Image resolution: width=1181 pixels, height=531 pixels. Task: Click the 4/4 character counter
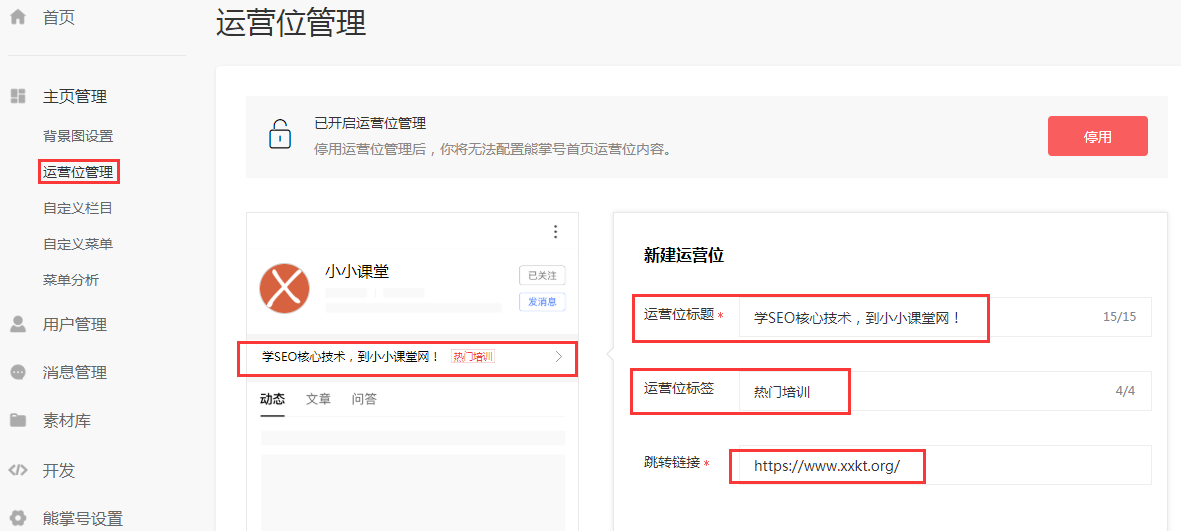(1125, 391)
